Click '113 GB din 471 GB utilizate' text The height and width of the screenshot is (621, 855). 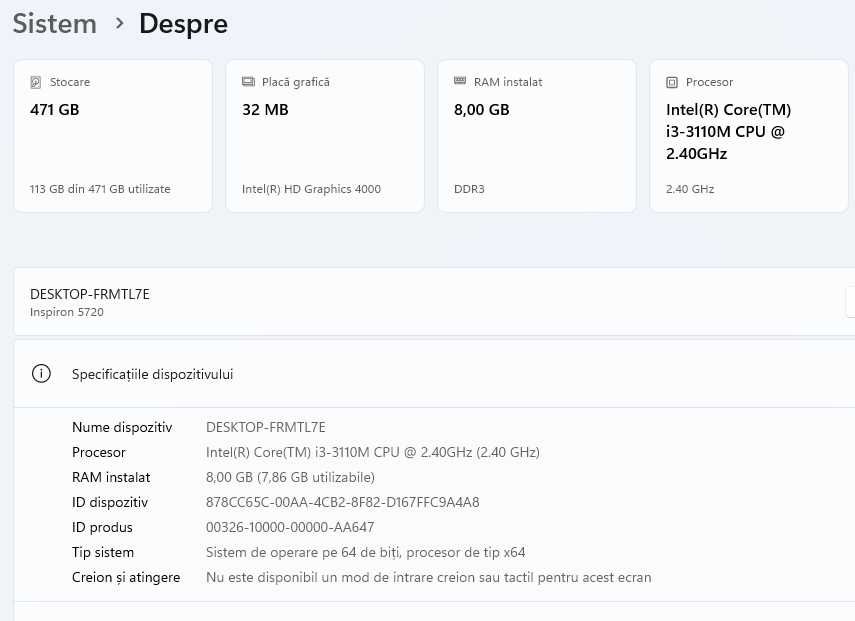(100, 189)
